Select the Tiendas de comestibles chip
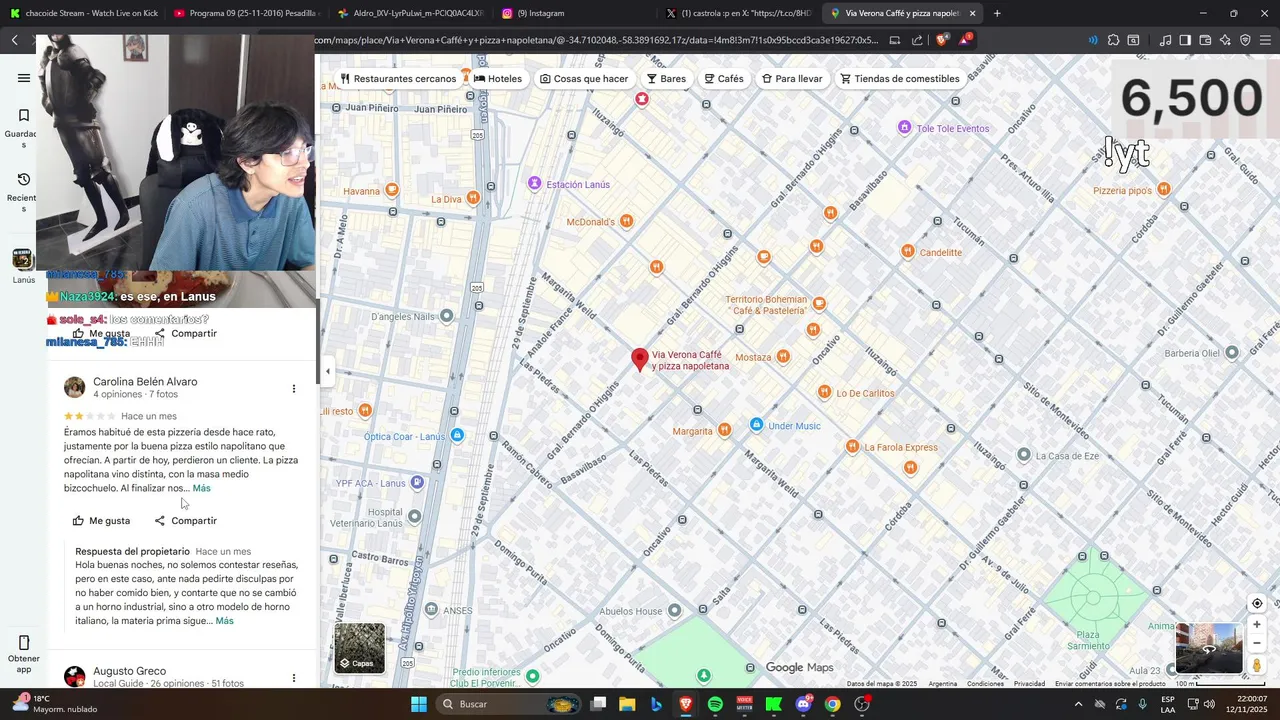The width and height of the screenshot is (1280, 720). click(x=899, y=79)
